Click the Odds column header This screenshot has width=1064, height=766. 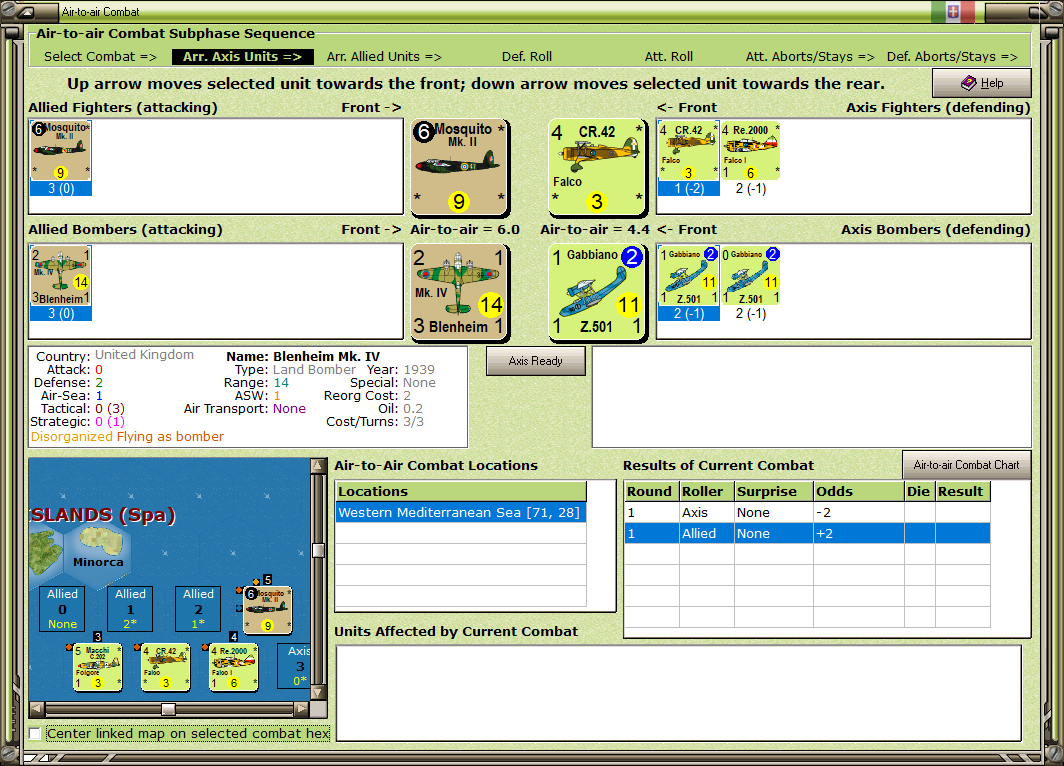(858, 491)
